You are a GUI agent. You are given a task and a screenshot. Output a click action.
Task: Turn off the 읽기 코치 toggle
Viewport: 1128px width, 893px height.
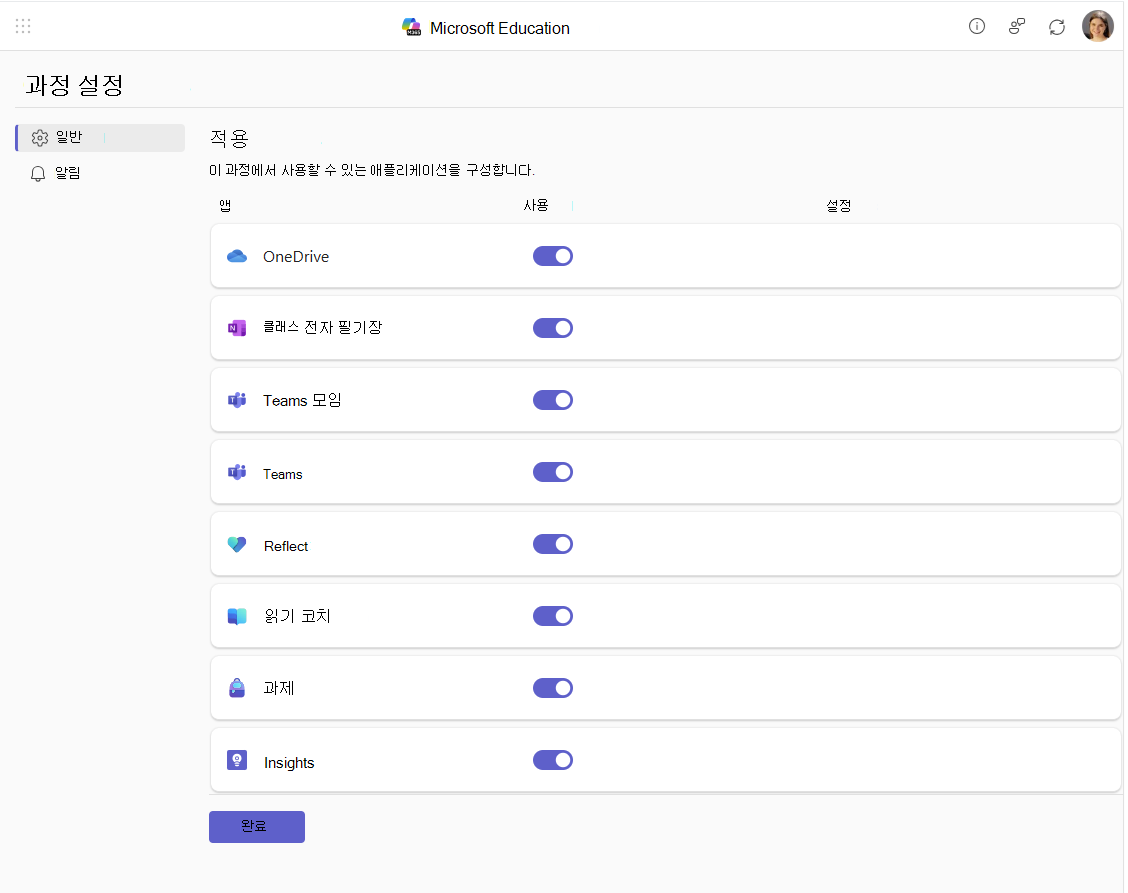pos(552,616)
